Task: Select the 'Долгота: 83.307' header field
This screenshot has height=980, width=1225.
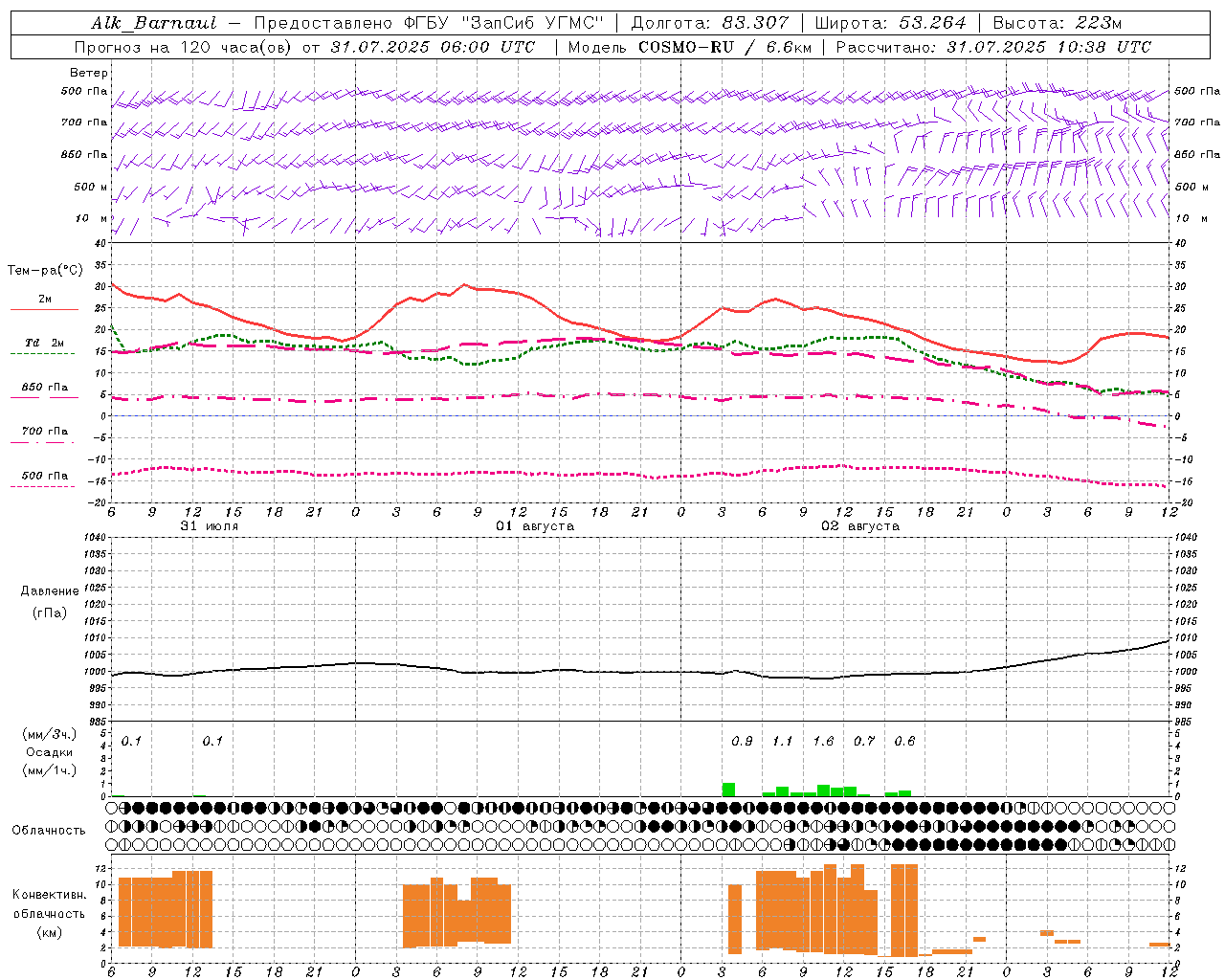Action: [x=710, y=23]
